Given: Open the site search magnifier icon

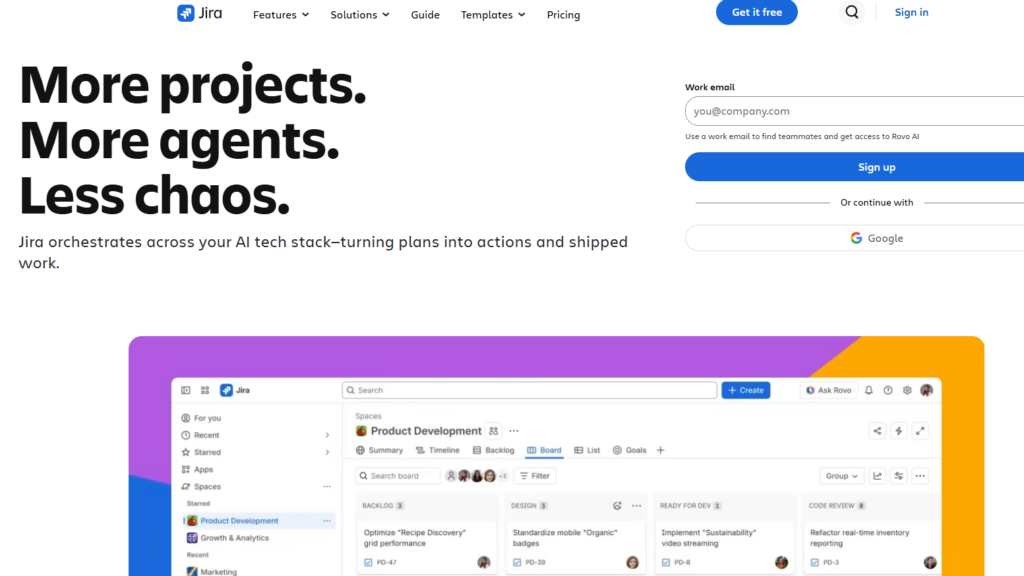Looking at the screenshot, I should tap(852, 12).
